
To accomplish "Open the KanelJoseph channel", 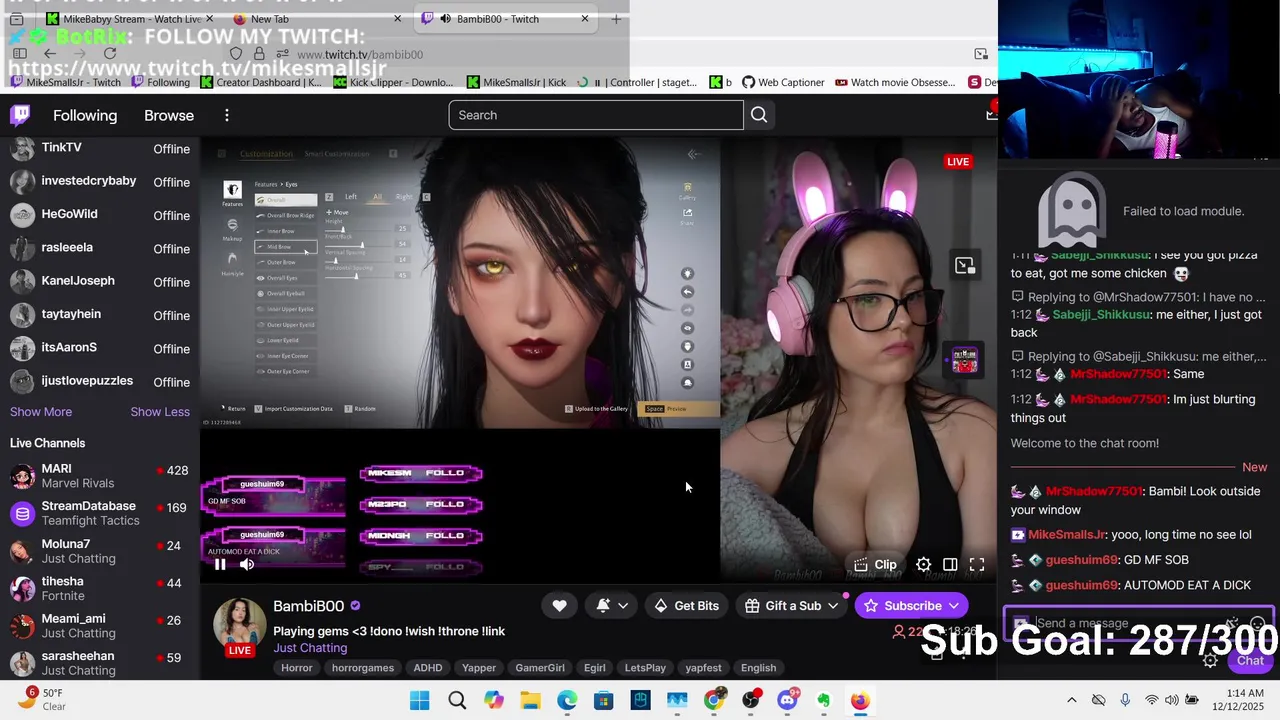I will 100,281.
